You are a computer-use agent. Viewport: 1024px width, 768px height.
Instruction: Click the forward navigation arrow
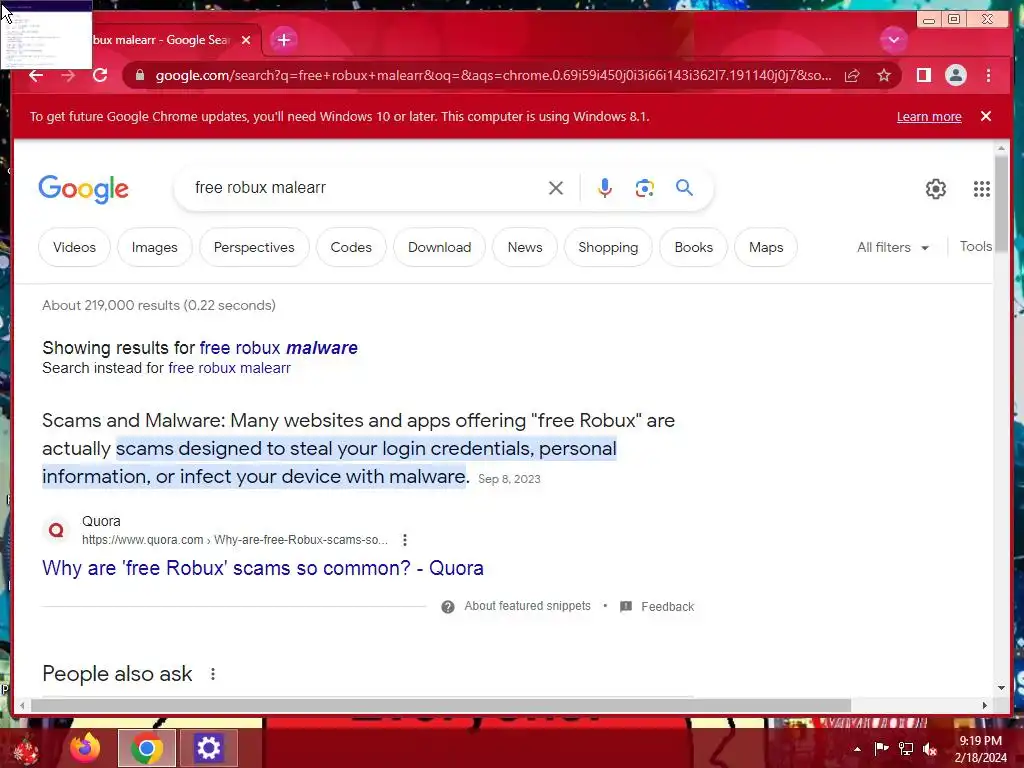pos(68,76)
